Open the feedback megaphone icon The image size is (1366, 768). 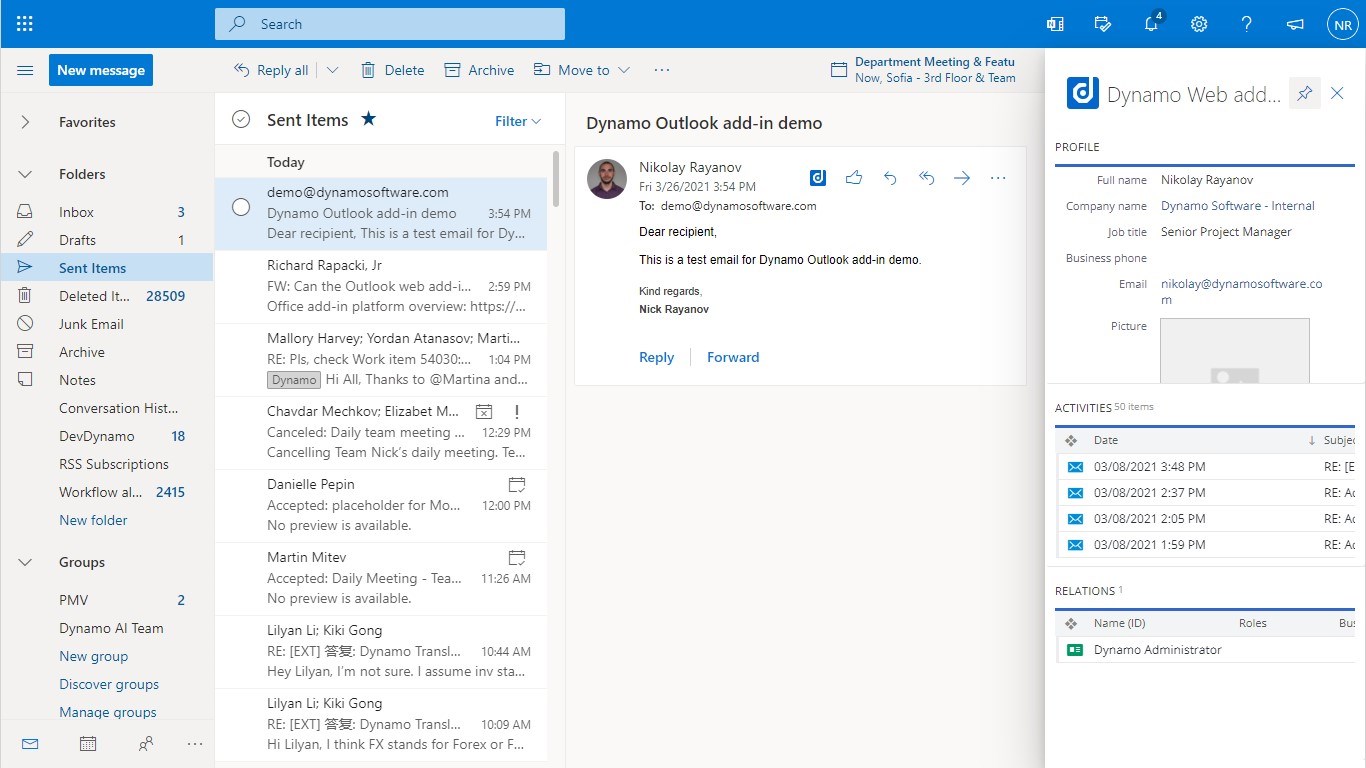click(x=1295, y=24)
